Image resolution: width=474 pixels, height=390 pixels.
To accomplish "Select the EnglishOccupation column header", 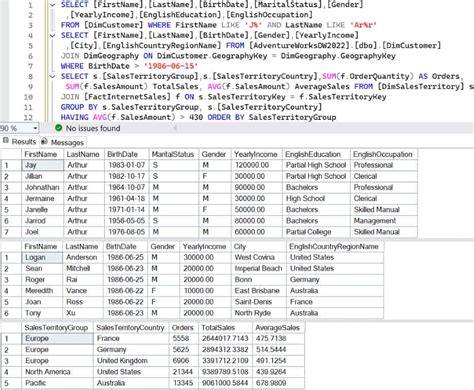I will coord(383,154).
